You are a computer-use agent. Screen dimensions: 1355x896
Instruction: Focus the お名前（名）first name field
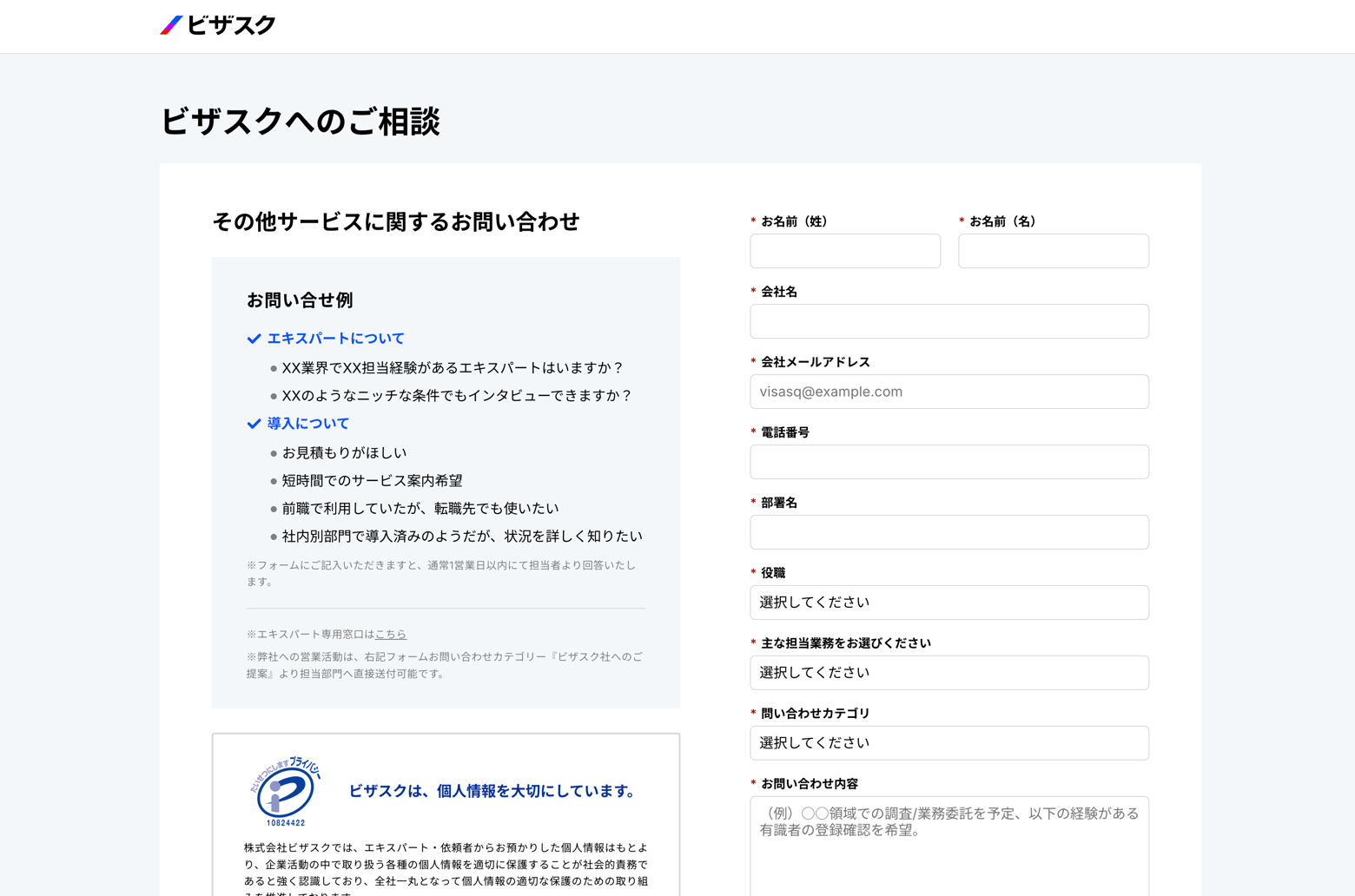(1053, 251)
